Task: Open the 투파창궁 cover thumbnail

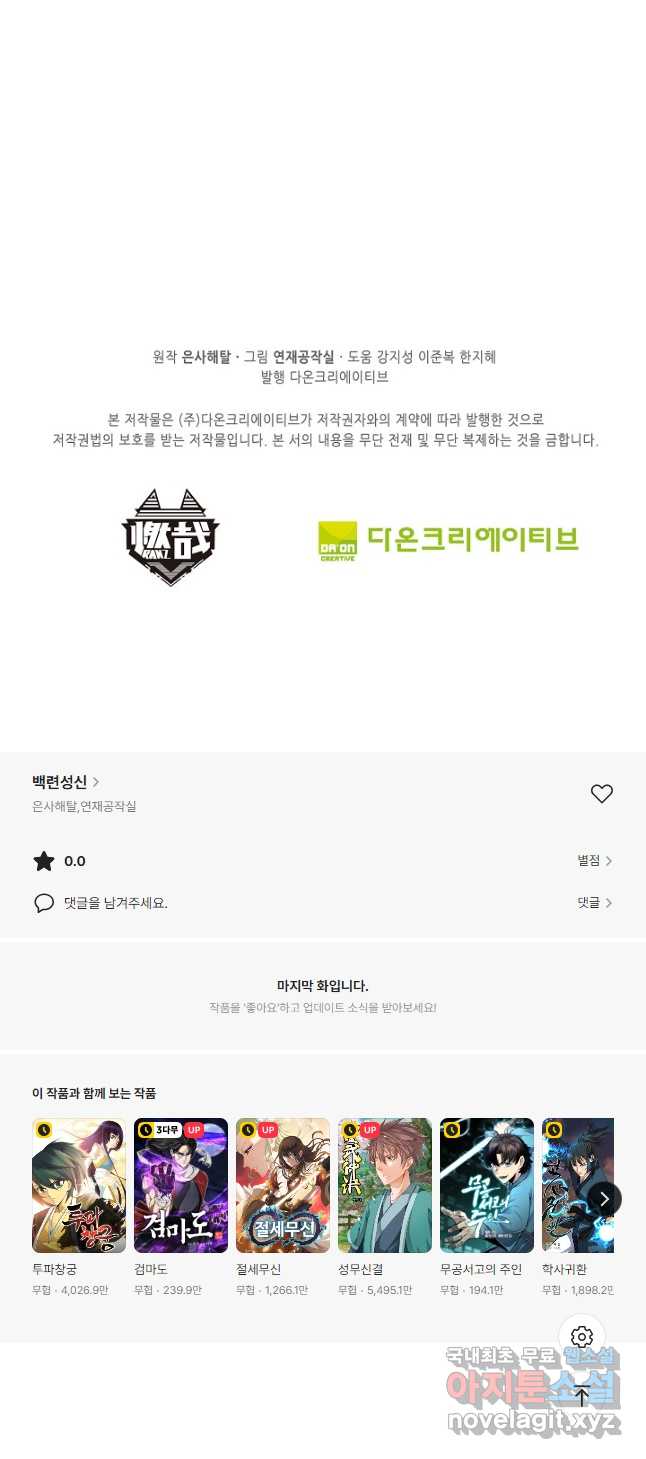Action: click(x=79, y=1185)
